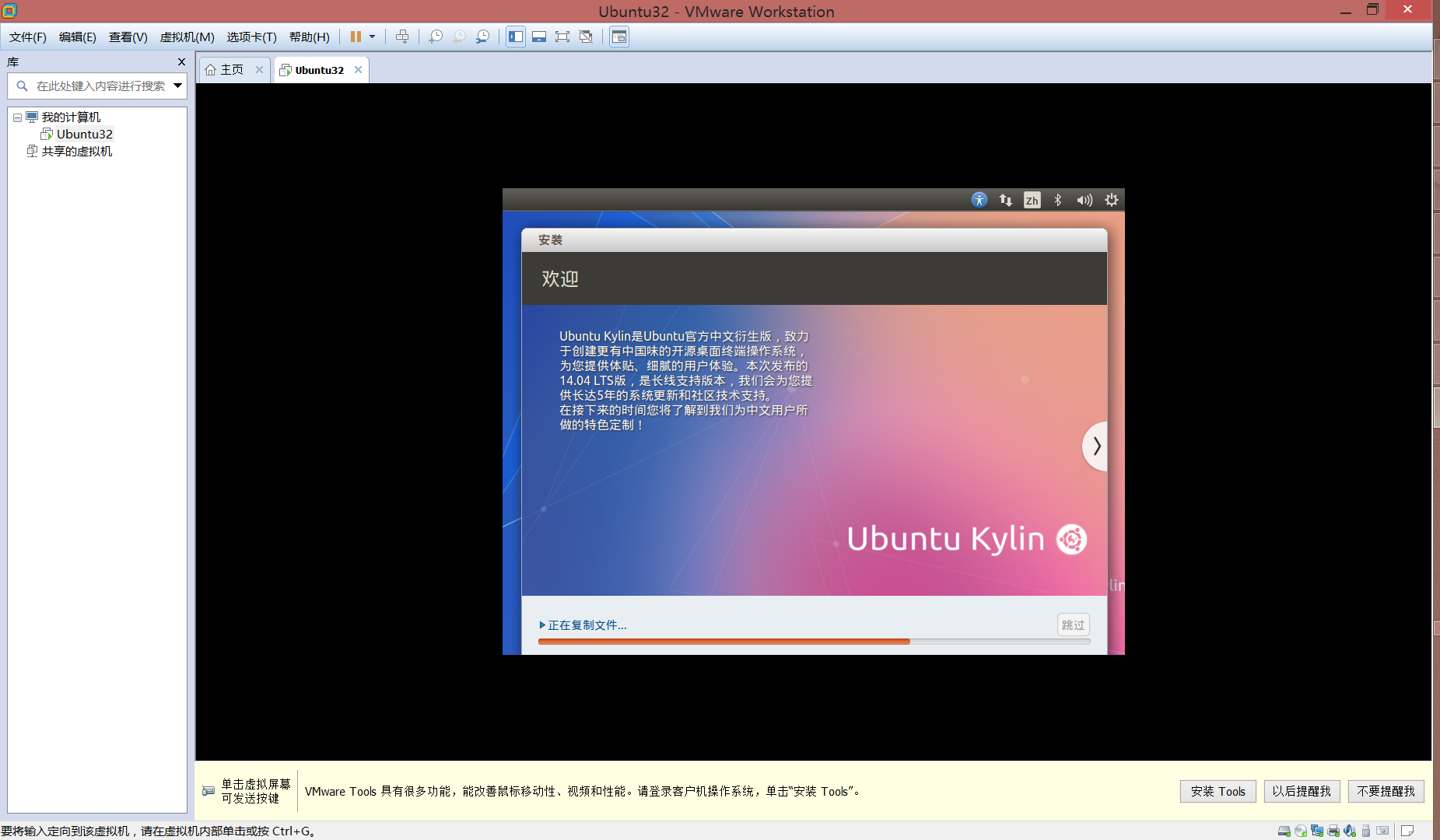Toggle the thumbnail bar view
This screenshot has width=1440, height=840.
click(x=539, y=37)
